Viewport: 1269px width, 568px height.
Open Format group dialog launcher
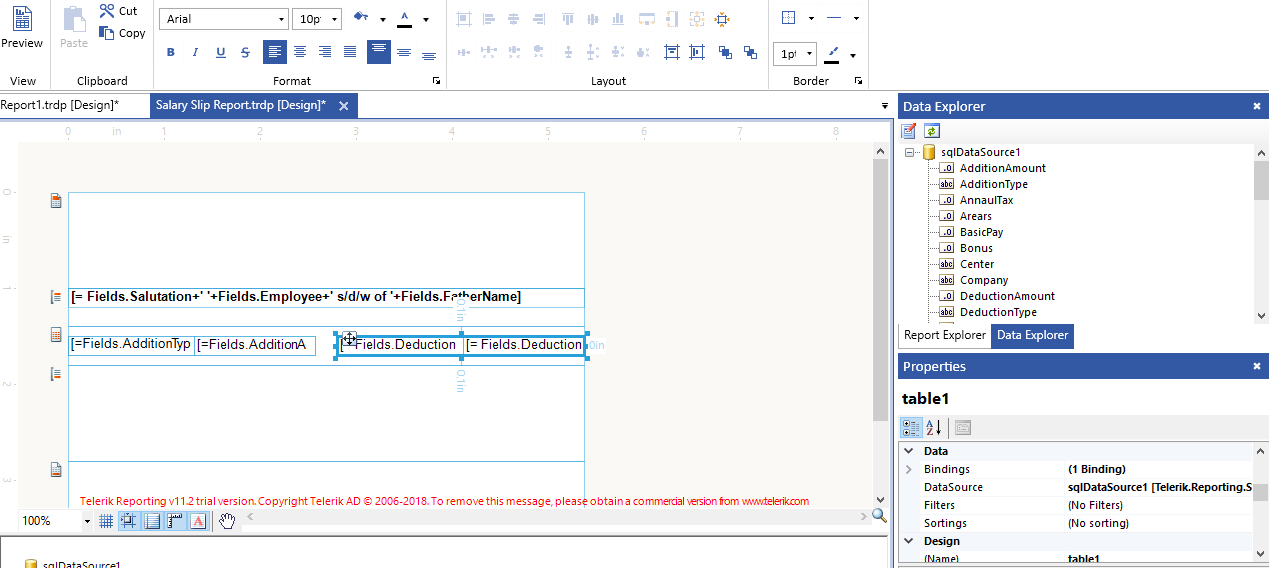tap(436, 81)
